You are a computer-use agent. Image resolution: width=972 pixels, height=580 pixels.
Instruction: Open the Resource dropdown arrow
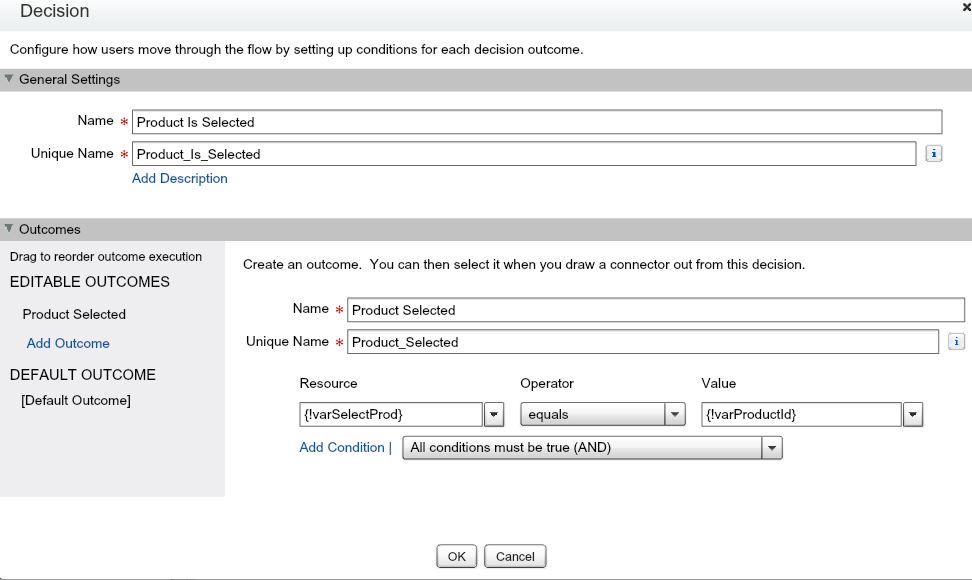tap(494, 415)
